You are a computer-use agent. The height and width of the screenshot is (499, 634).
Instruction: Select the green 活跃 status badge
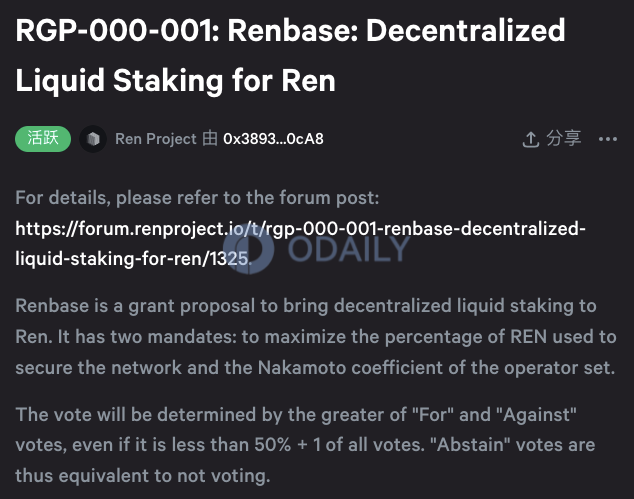tap(43, 139)
